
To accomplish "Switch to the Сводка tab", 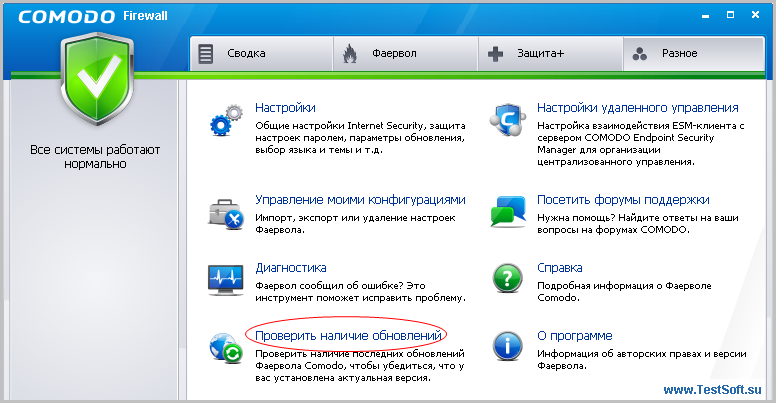I will click(261, 53).
